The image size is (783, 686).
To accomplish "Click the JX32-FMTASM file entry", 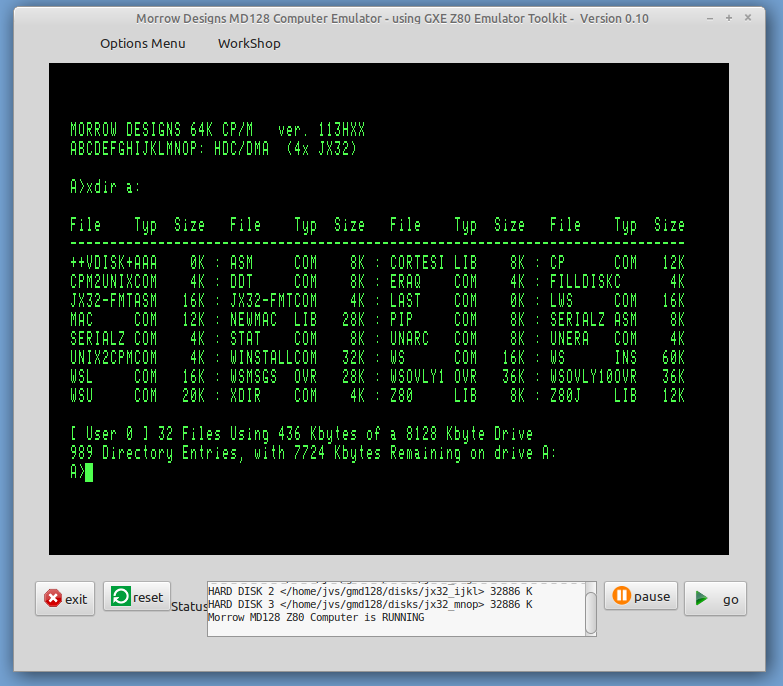I will 137,301.
